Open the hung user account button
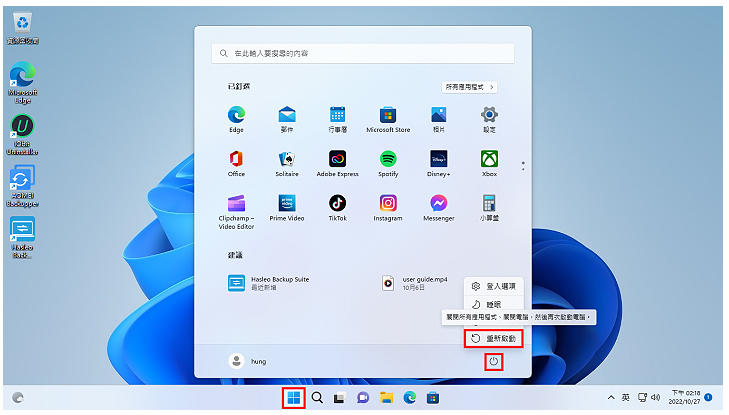Image resolution: width=729 pixels, height=415 pixels. tap(247, 361)
